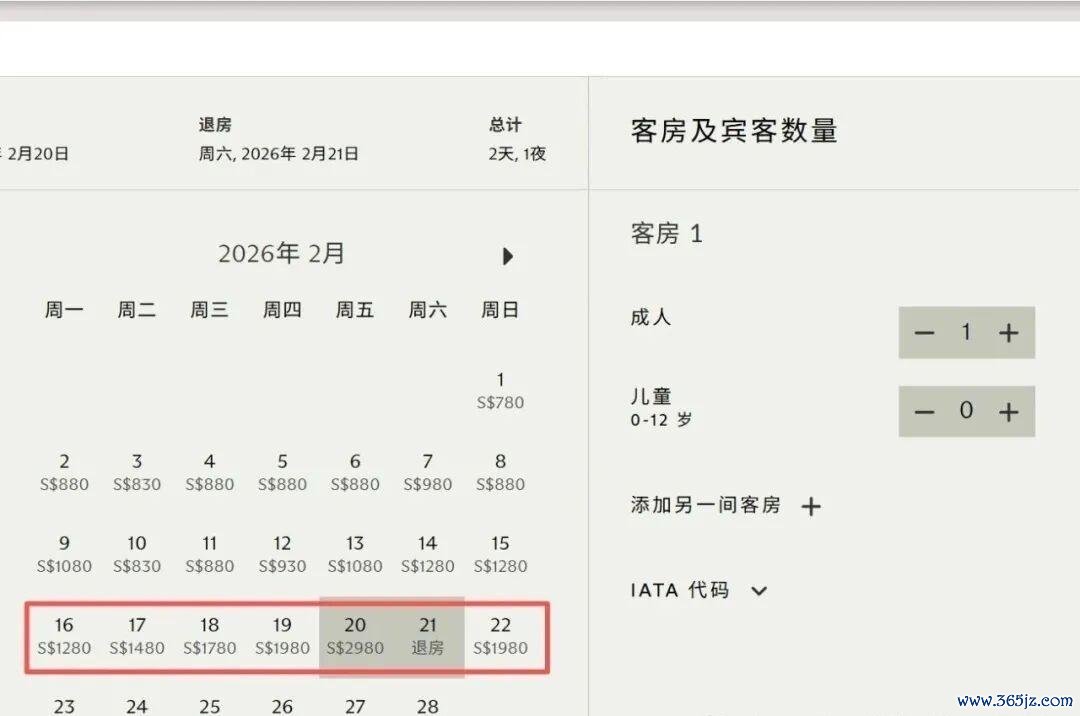Click the plus icon to add another room
The height and width of the screenshot is (716, 1080).
pyautogui.click(x=811, y=506)
